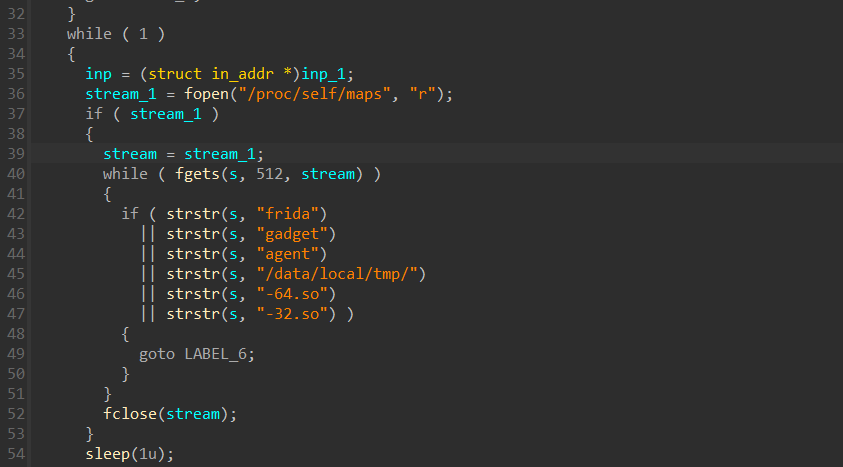Screen dimensions: 843x467
Task: Click the LABEL_6 goto target
Action: (216, 354)
